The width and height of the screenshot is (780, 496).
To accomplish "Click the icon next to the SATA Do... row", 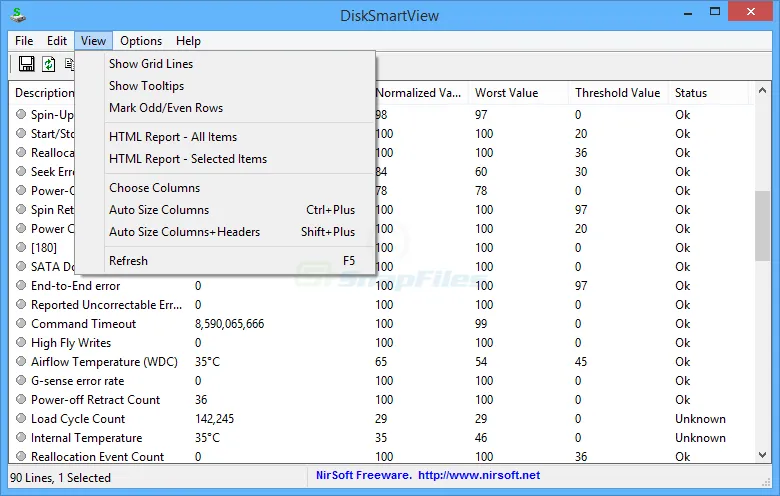I will coord(21,266).
